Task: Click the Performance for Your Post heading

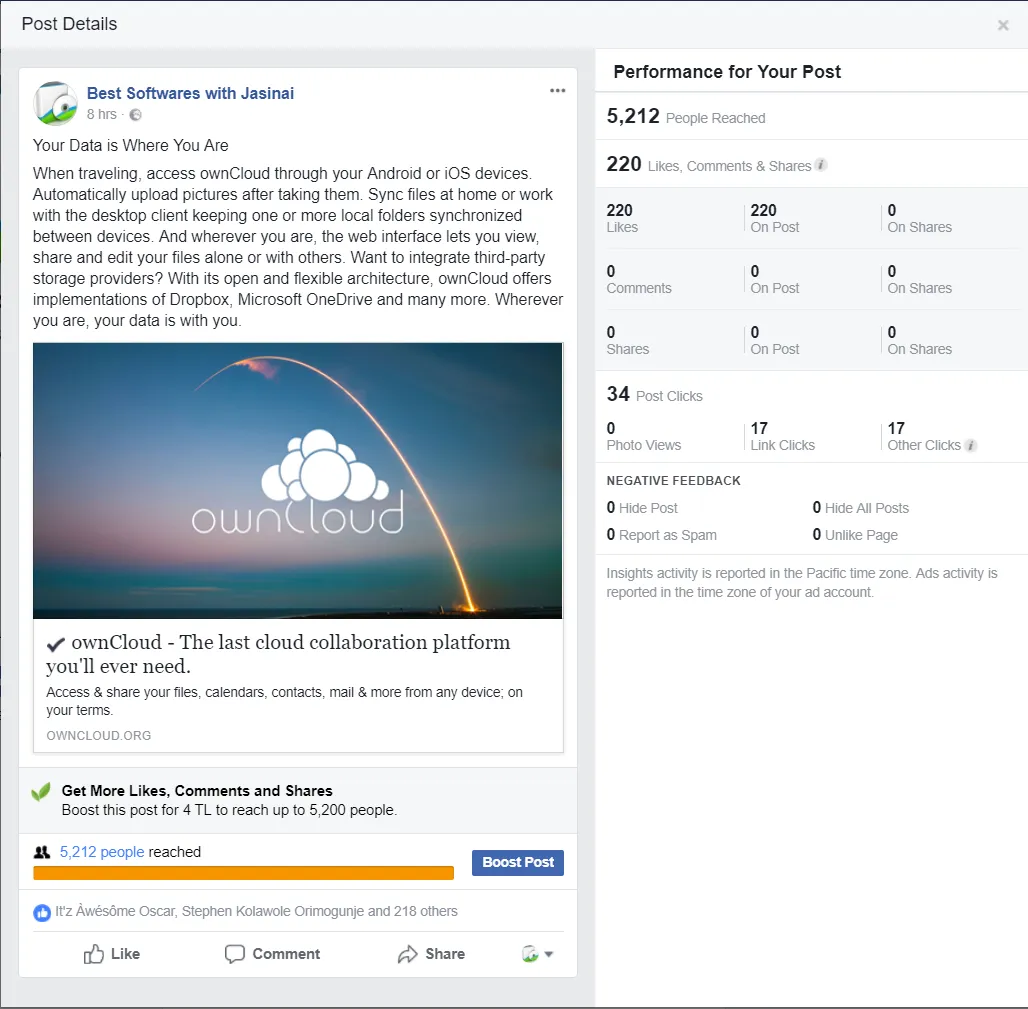Action: pyautogui.click(x=726, y=71)
